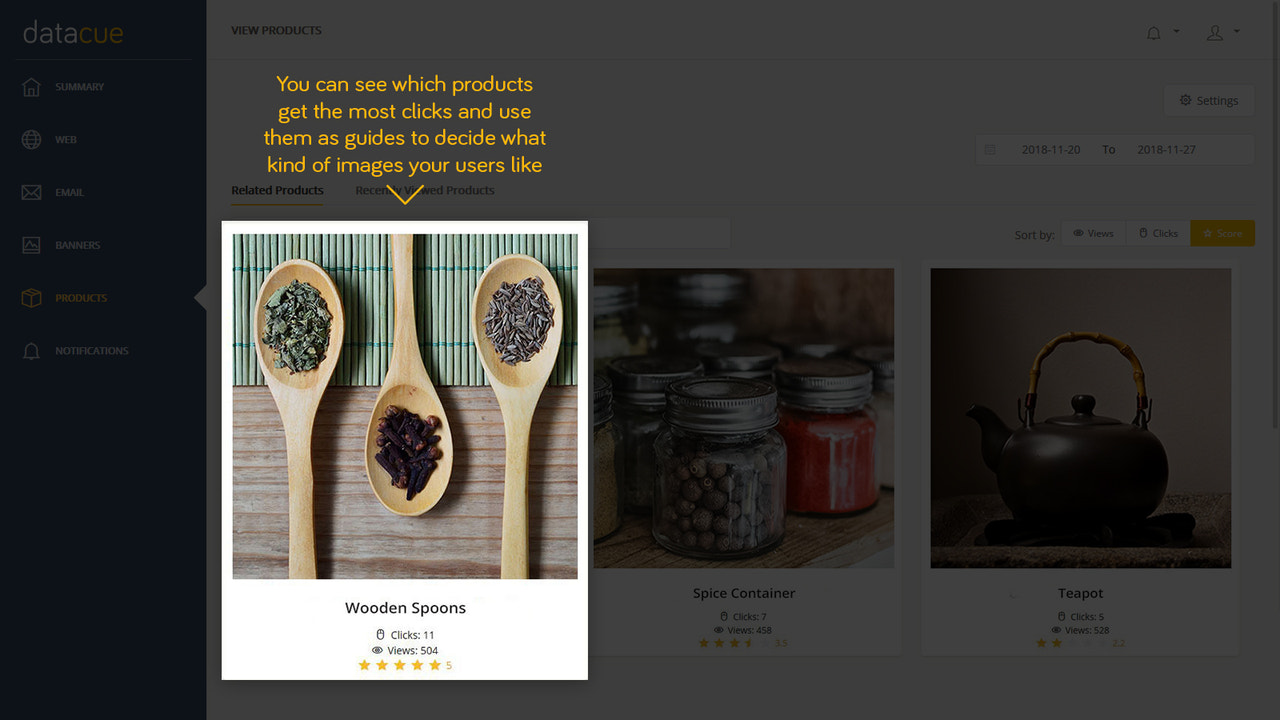Open the Wooden Spoons product card
This screenshot has height=720, width=1280.
[x=404, y=450]
